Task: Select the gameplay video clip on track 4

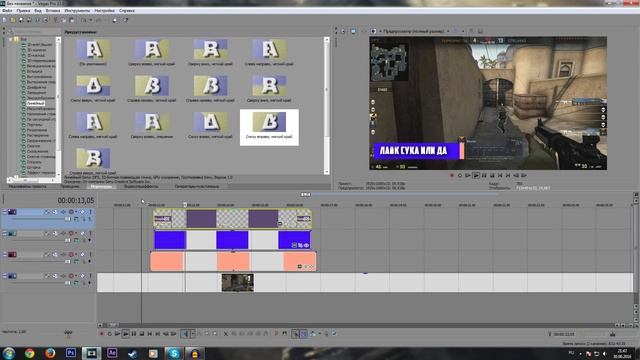Action: (x=238, y=283)
